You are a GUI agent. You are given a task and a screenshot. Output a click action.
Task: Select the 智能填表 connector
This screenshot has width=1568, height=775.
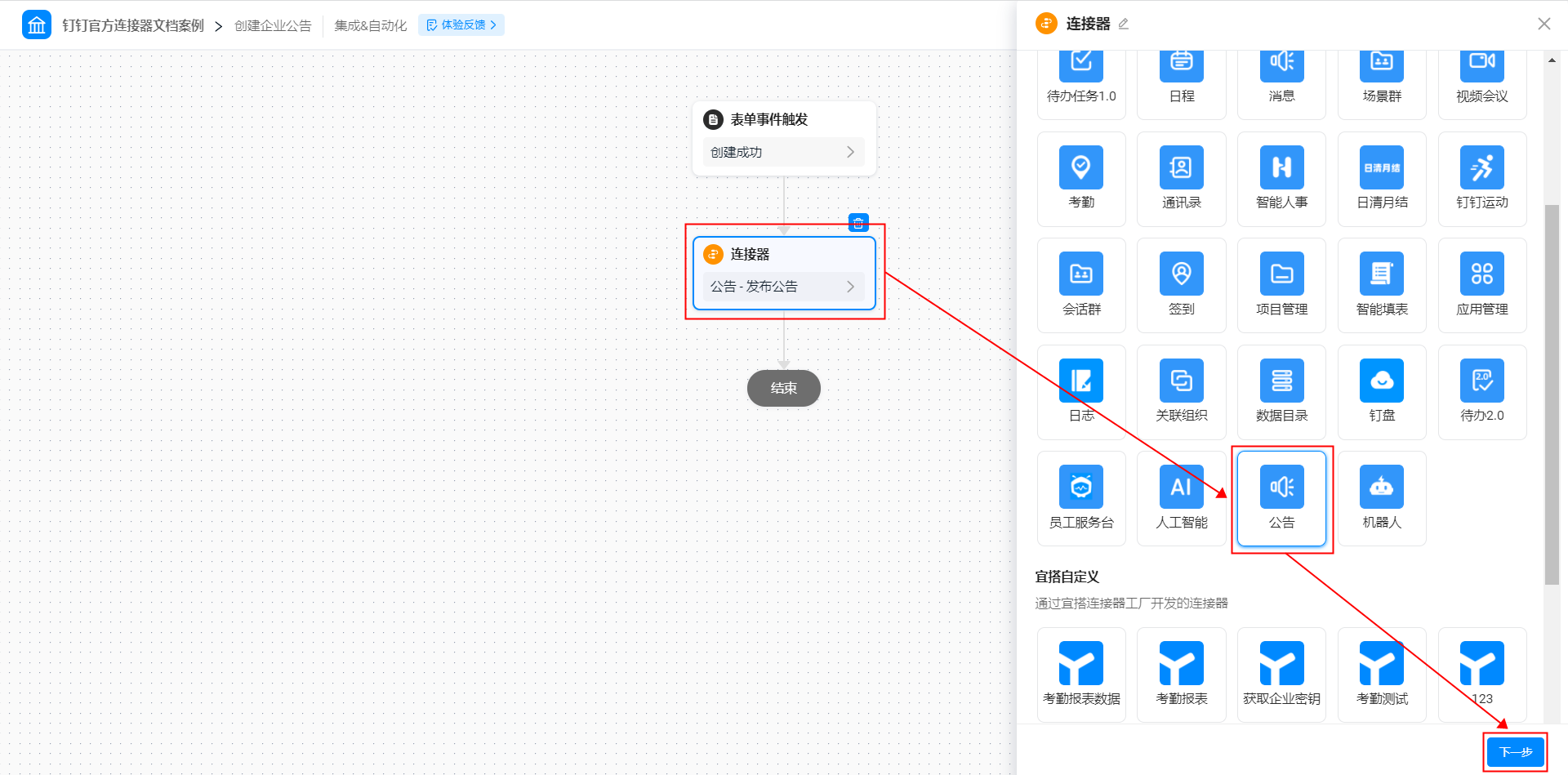click(1382, 285)
